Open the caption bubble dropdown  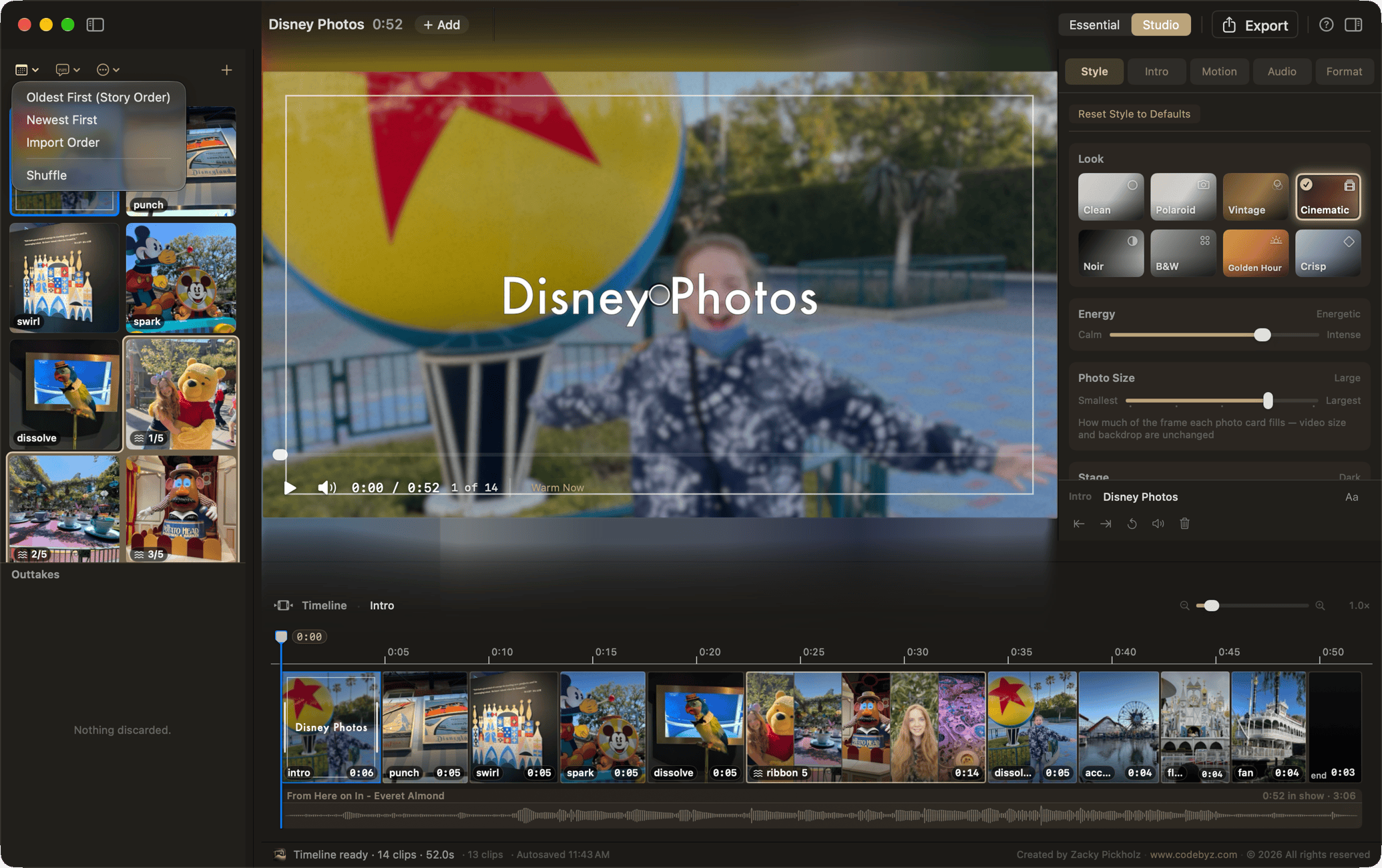67,70
